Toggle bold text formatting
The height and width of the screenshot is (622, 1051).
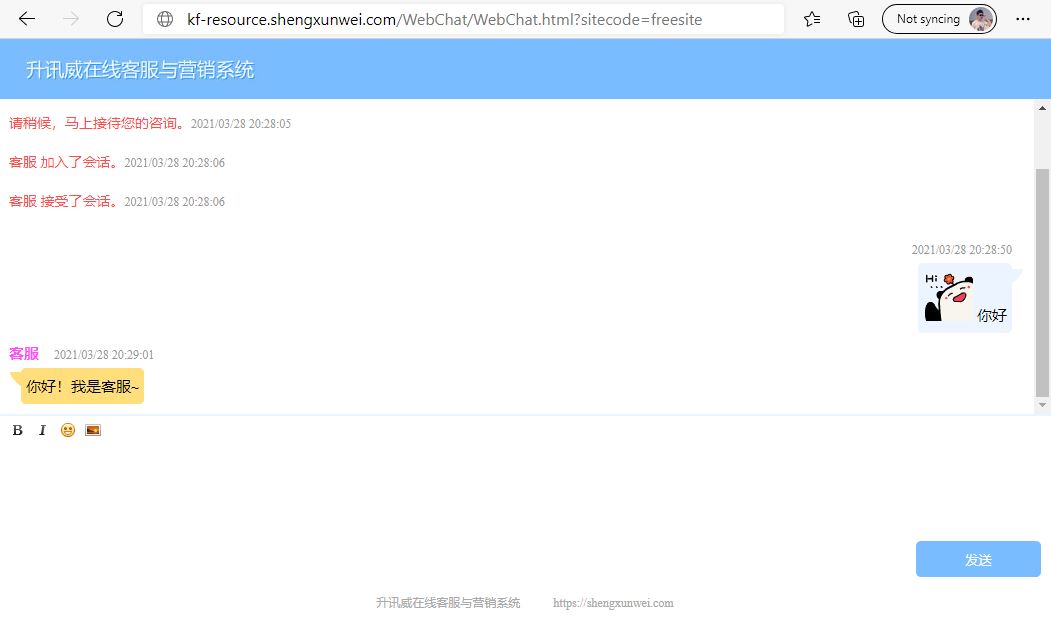pyautogui.click(x=18, y=430)
